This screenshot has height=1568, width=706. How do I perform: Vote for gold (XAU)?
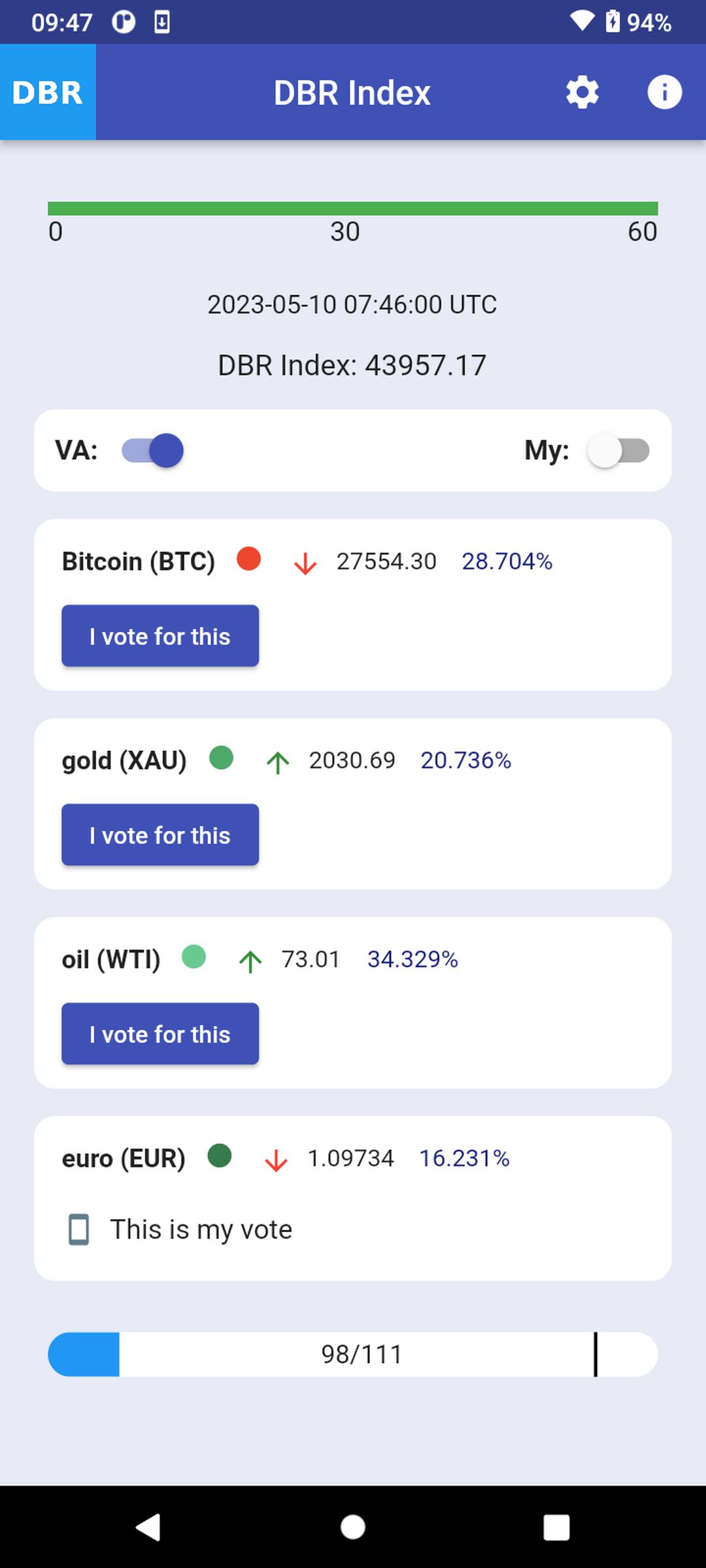coord(160,835)
